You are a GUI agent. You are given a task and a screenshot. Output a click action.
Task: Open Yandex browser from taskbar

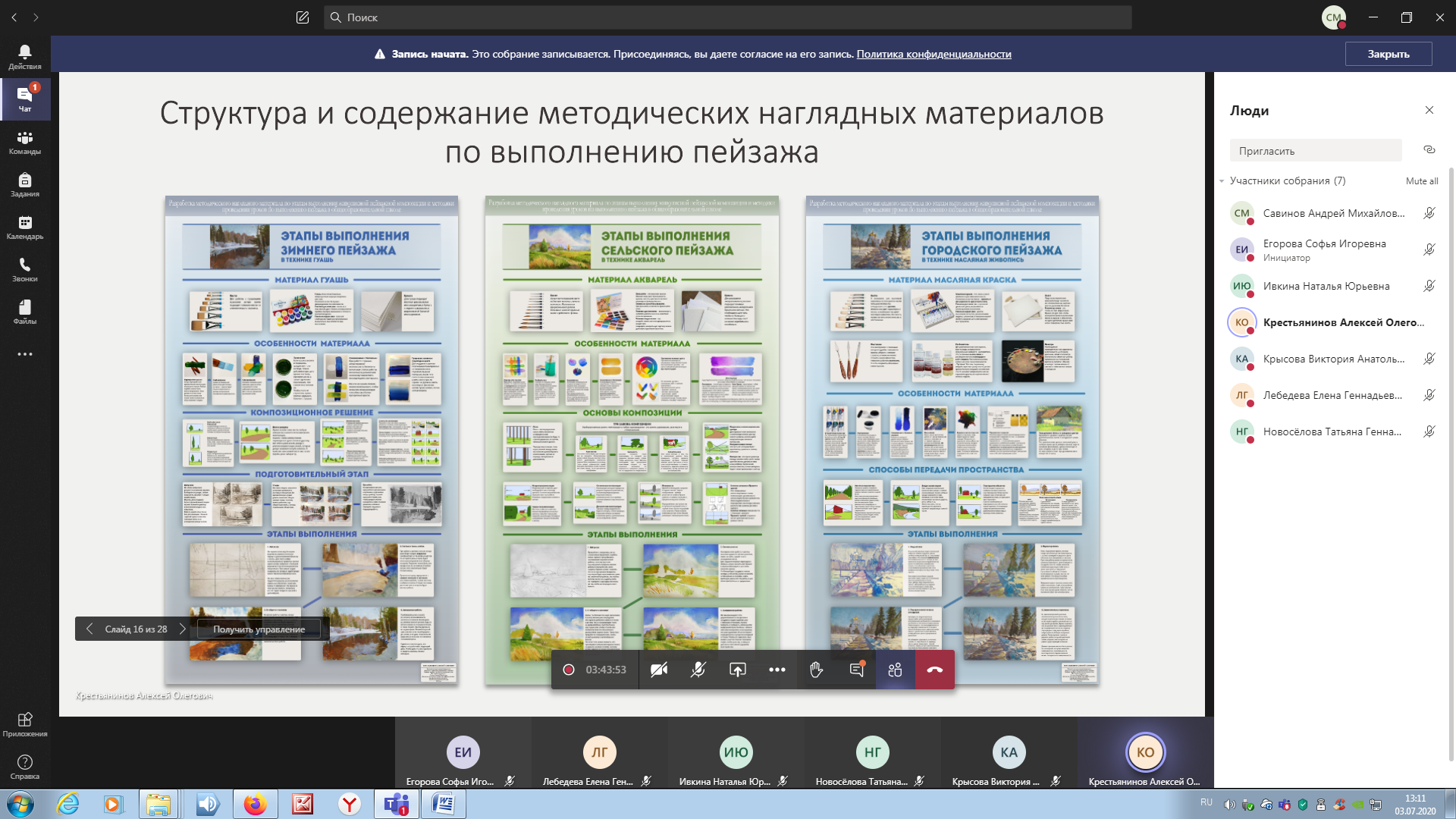point(350,804)
